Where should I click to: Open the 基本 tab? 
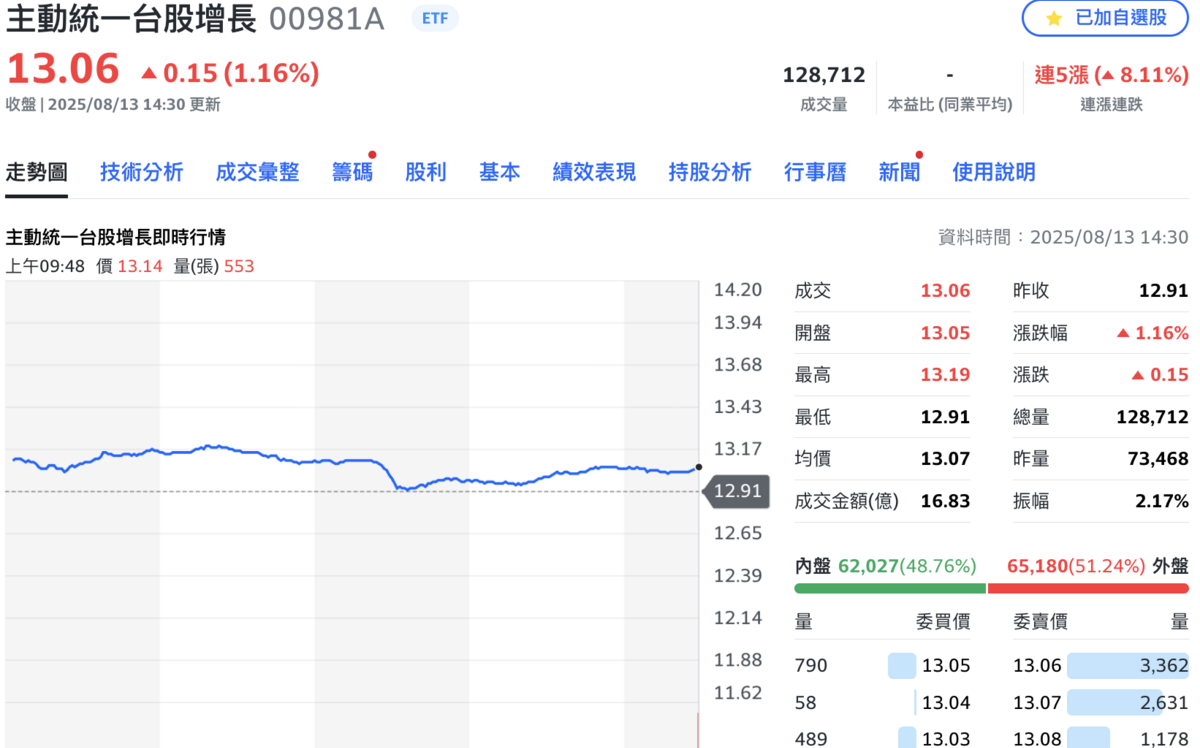tap(499, 172)
